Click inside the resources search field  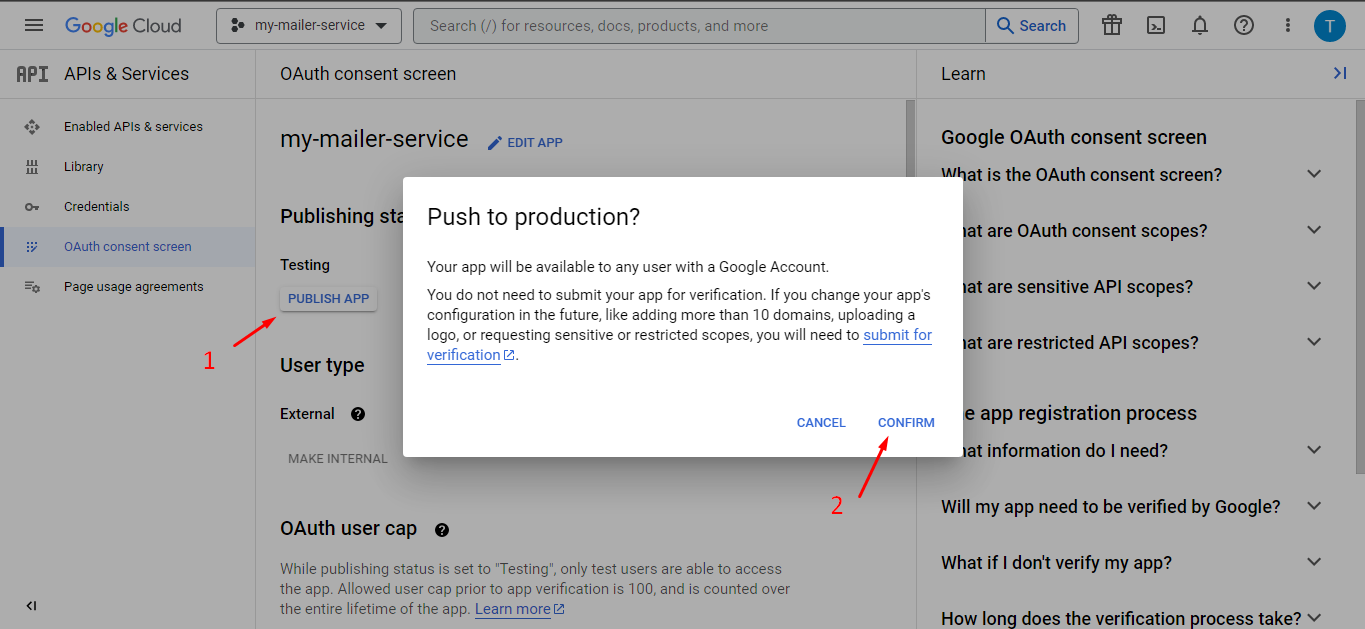pos(700,25)
